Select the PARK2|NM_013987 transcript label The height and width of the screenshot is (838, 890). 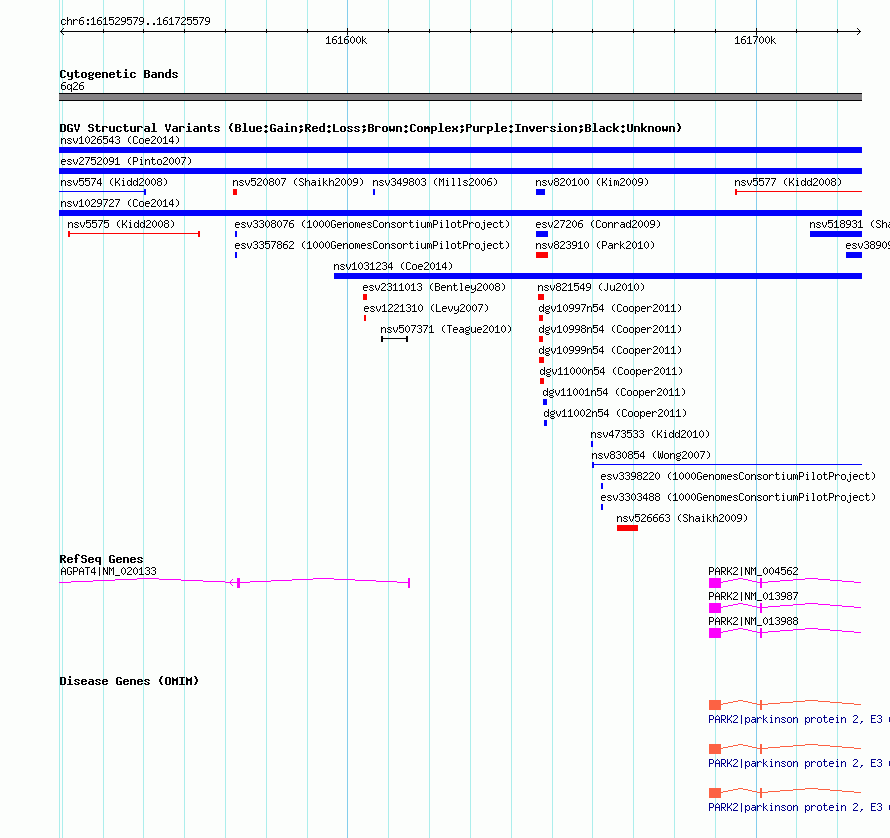[753, 596]
